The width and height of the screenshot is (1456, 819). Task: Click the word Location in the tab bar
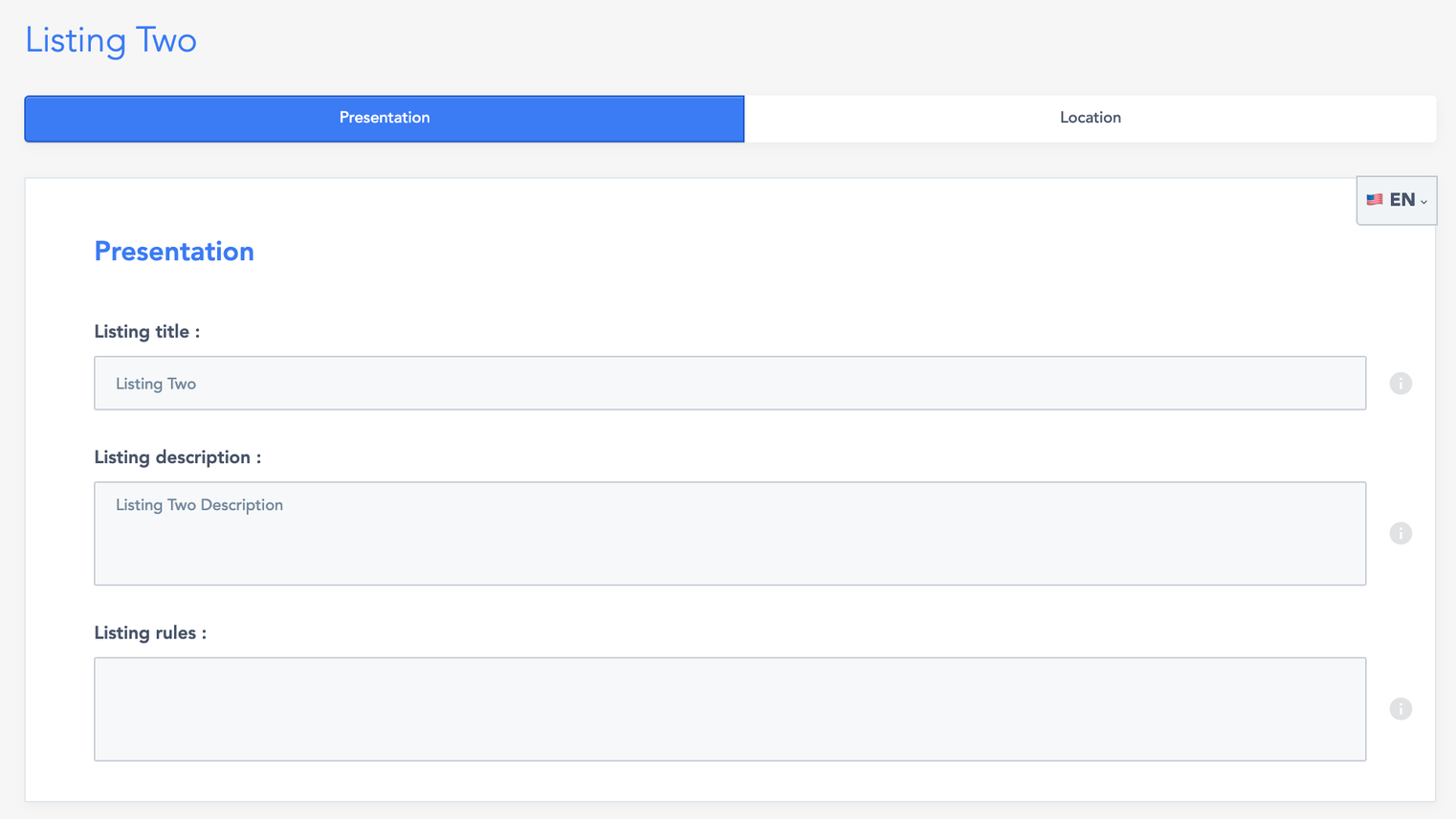1090,118
